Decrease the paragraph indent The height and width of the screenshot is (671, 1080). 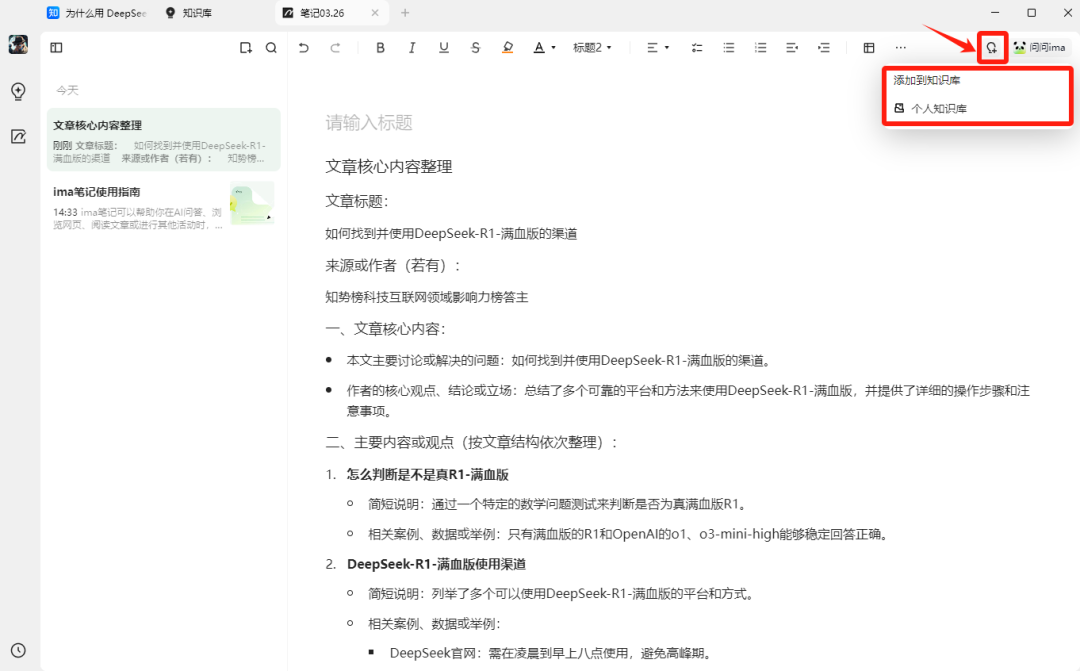click(792, 48)
